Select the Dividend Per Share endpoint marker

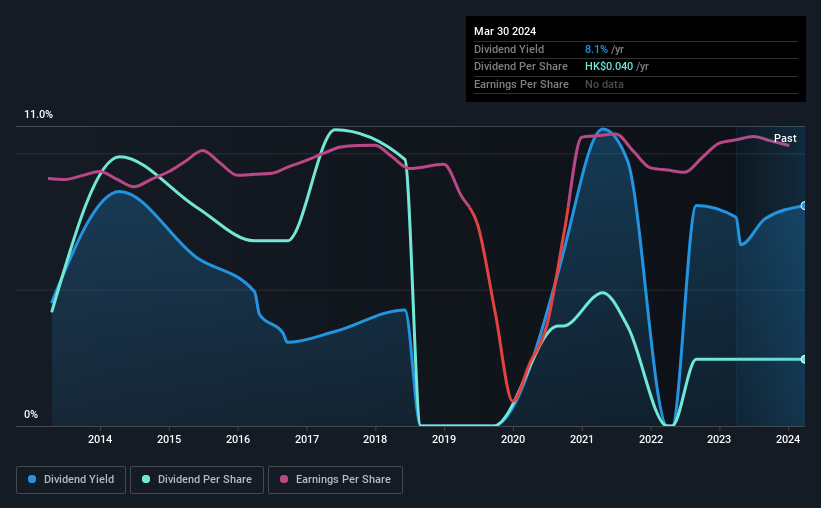point(804,359)
